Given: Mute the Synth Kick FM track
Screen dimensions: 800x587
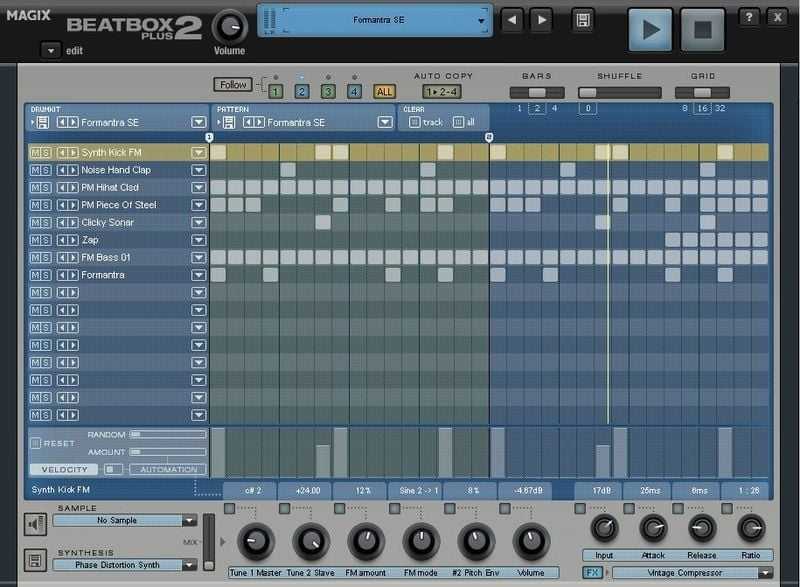Looking at the screenshot, I should pos(35,152).
